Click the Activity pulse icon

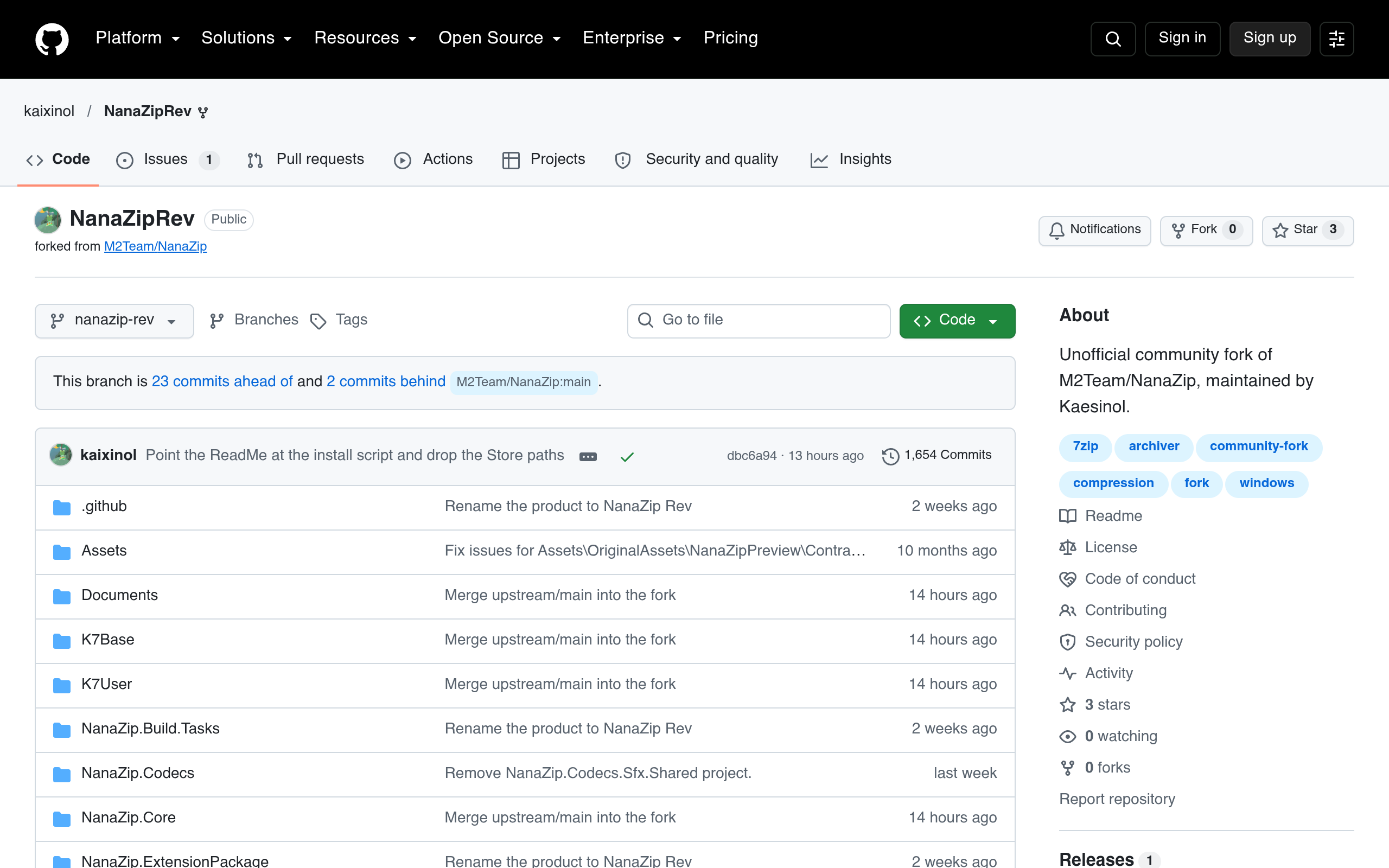click(1067, 673)
